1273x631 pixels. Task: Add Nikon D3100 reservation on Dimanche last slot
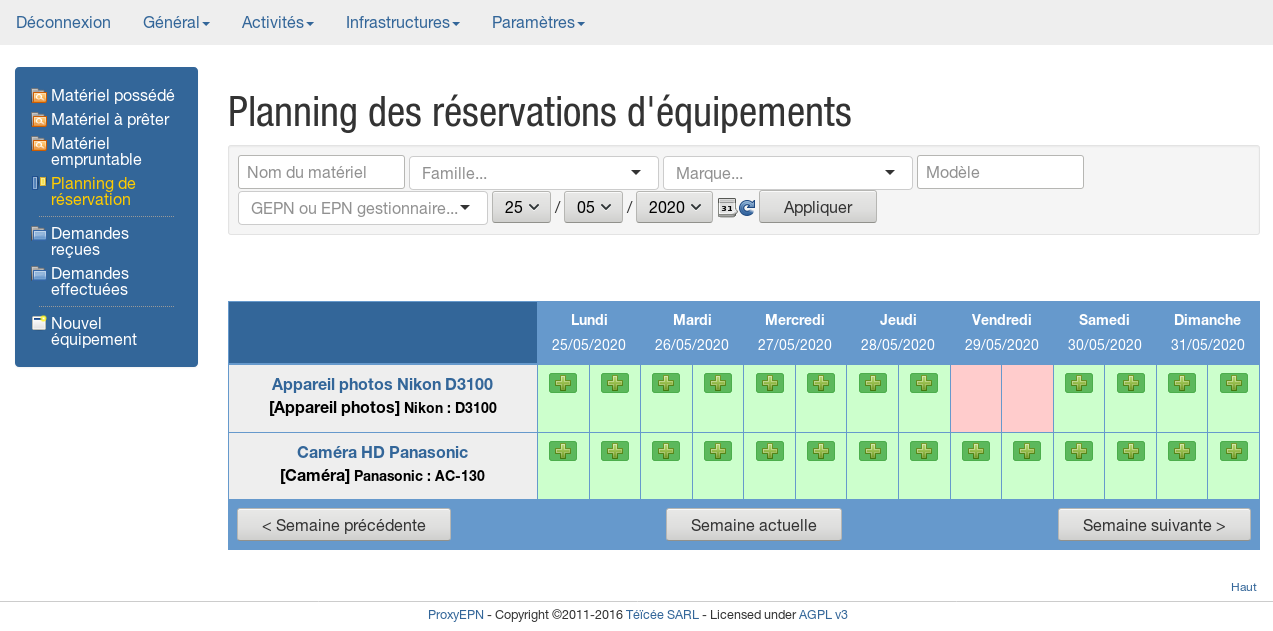pos(1233,383)
